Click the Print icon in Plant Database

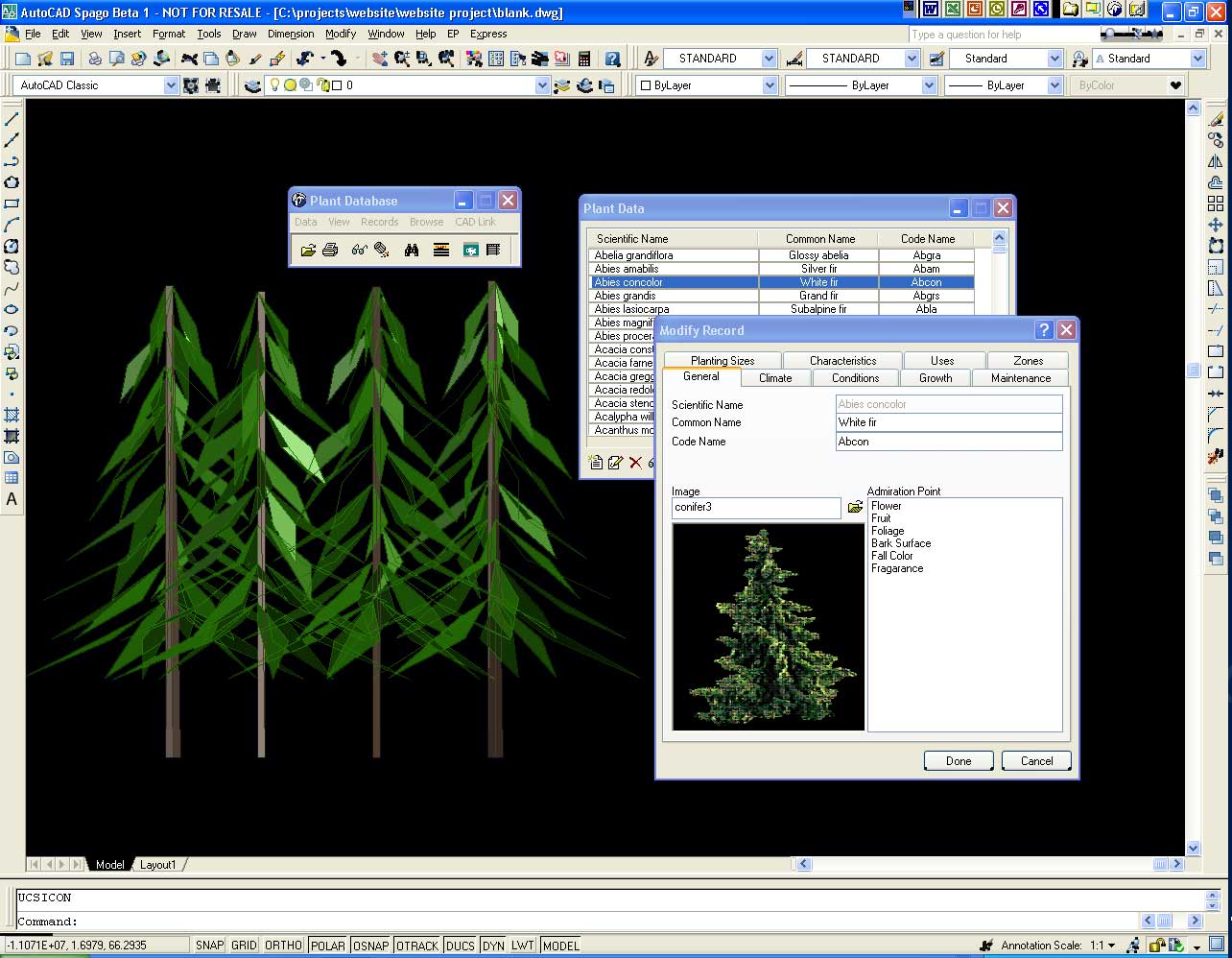pos(330,250)
